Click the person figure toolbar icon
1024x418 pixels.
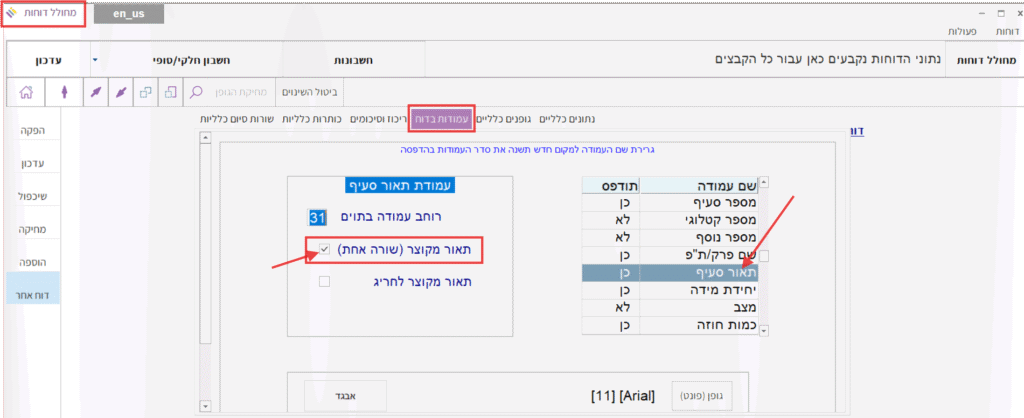click(65, 92)
